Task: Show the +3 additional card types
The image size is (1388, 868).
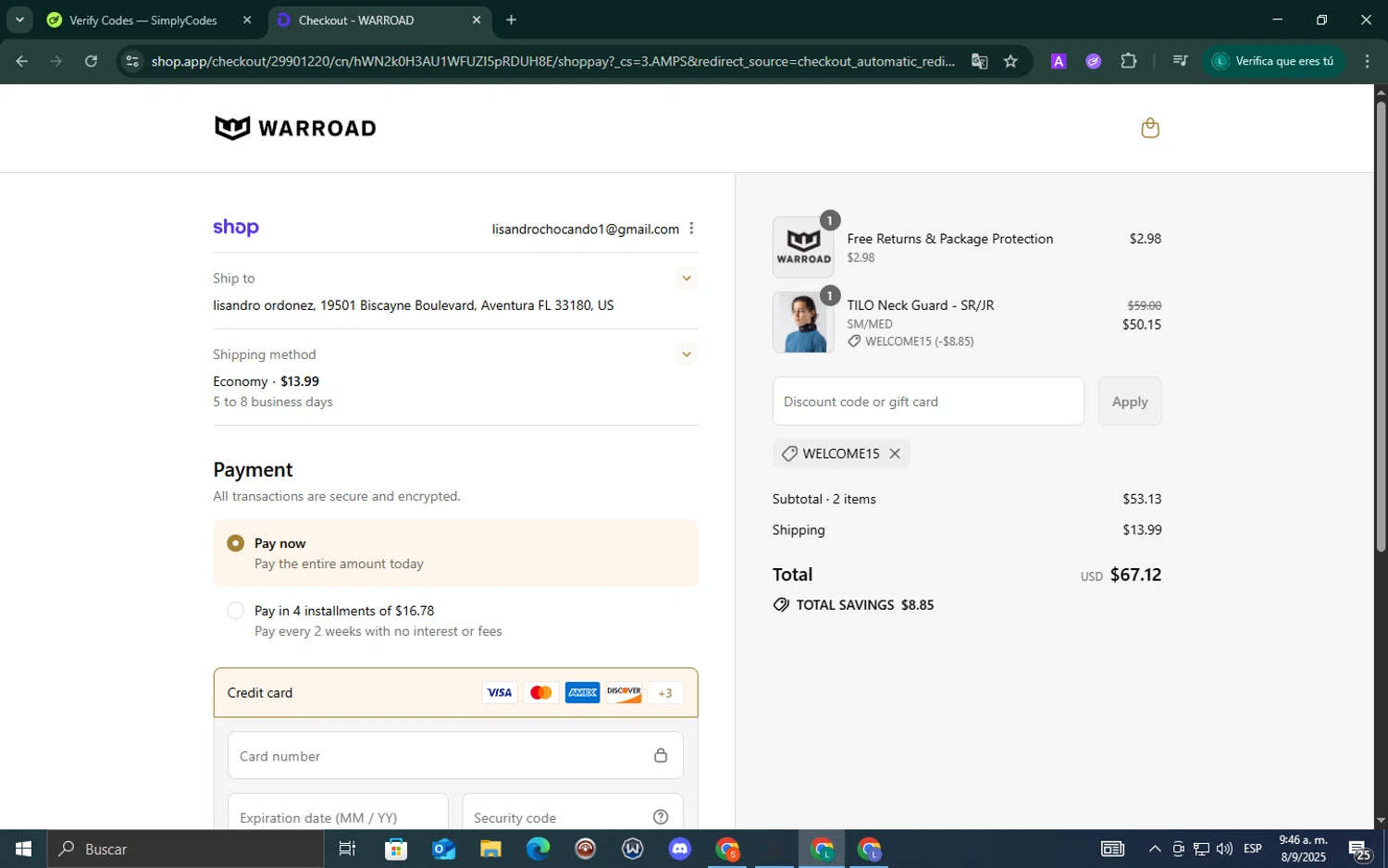Action: click(665, 693)
